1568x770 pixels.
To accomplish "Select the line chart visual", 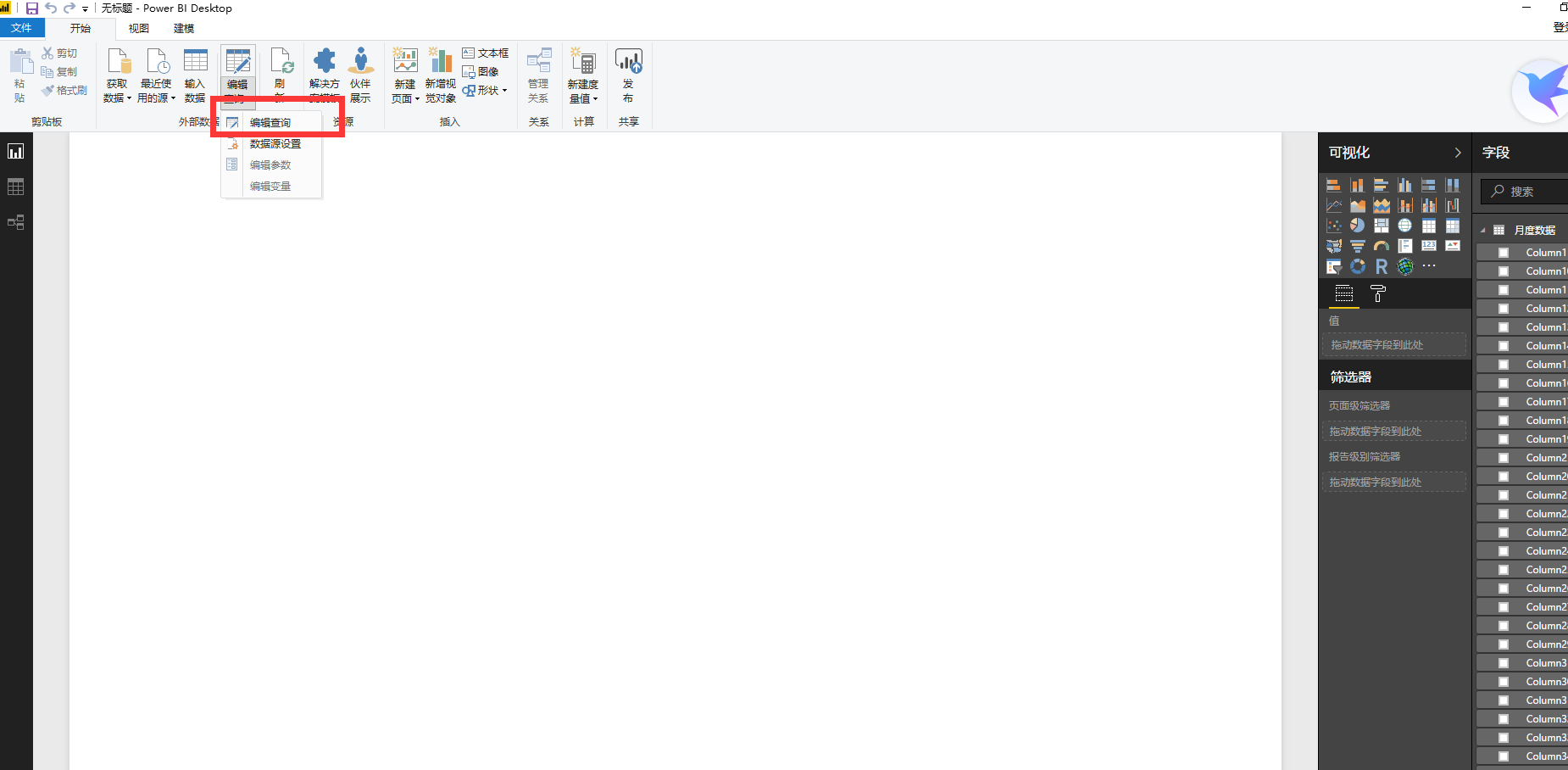I will coord(1334,205).
